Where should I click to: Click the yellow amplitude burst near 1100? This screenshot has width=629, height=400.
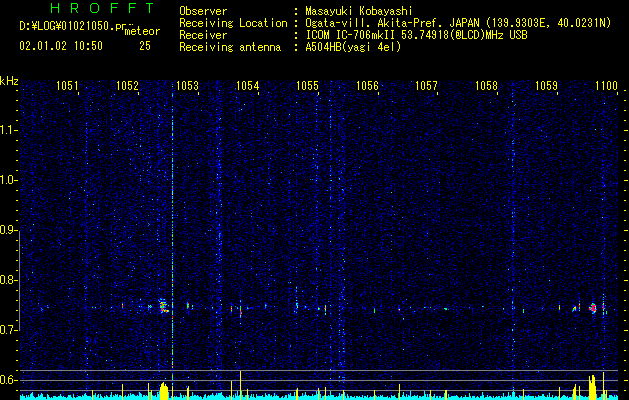[x=592, y=387]
